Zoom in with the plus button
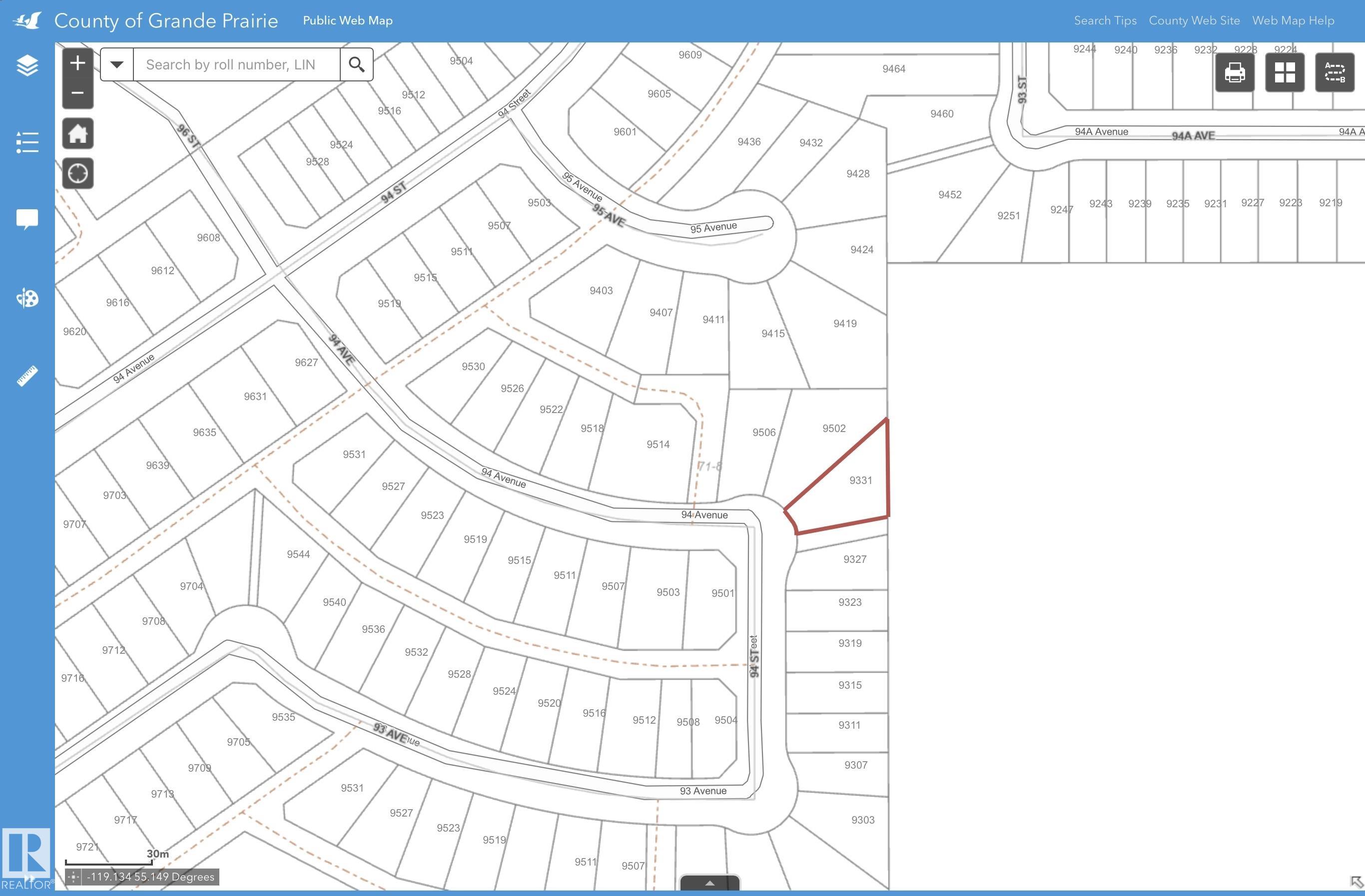The image size is (1365, 896). tap(77, 63)
